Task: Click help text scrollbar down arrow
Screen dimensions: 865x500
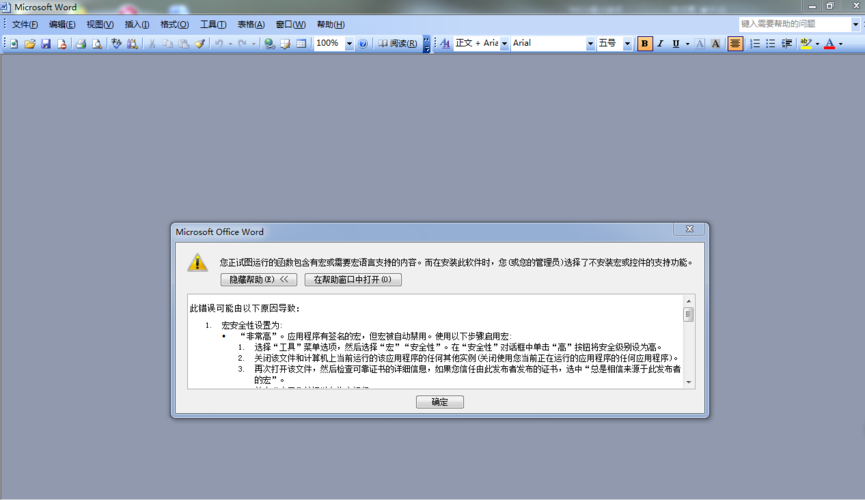Action: coord(688,382)
